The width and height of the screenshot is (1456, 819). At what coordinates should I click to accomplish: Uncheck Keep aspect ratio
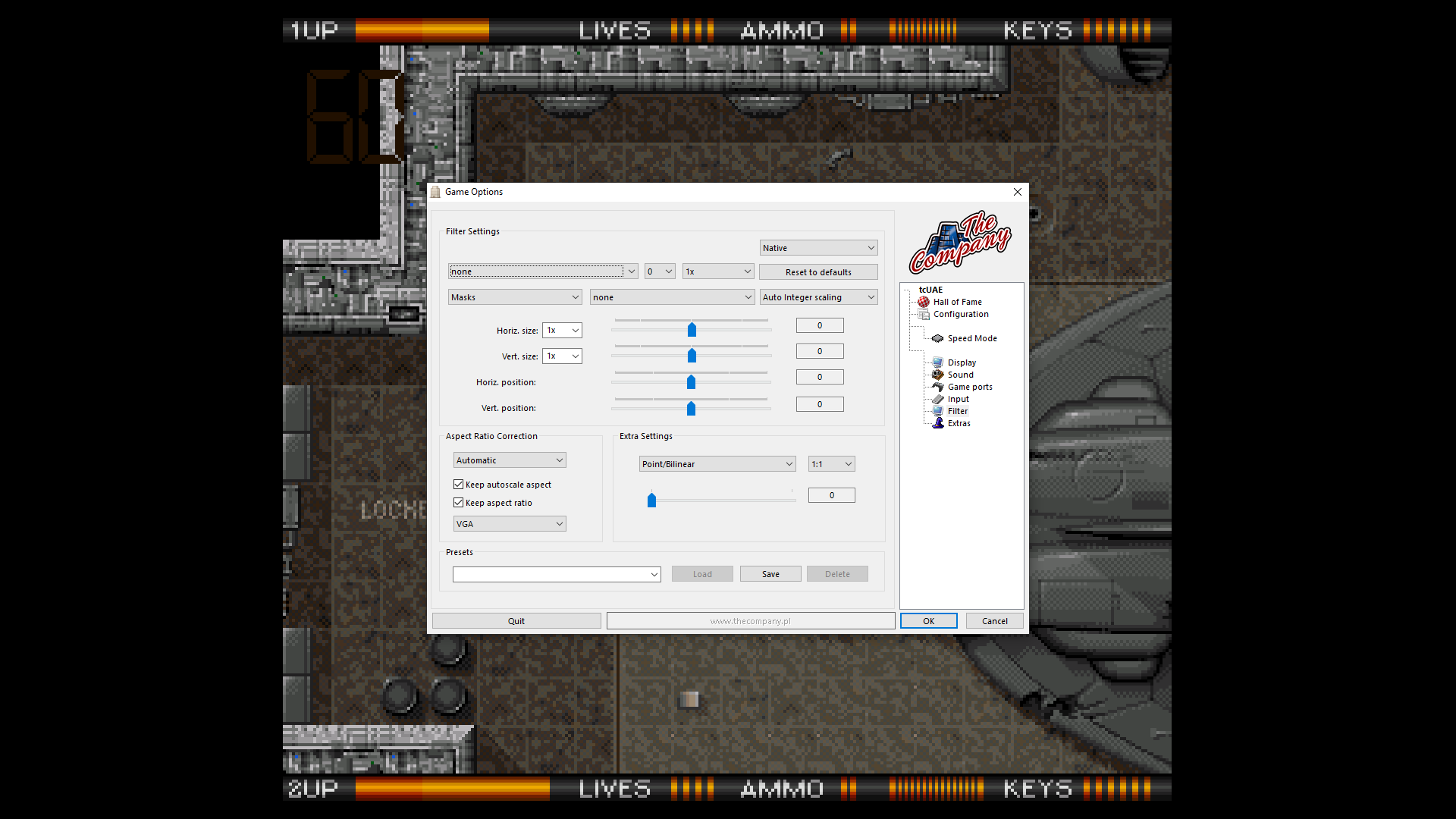[x=459, y=503]
